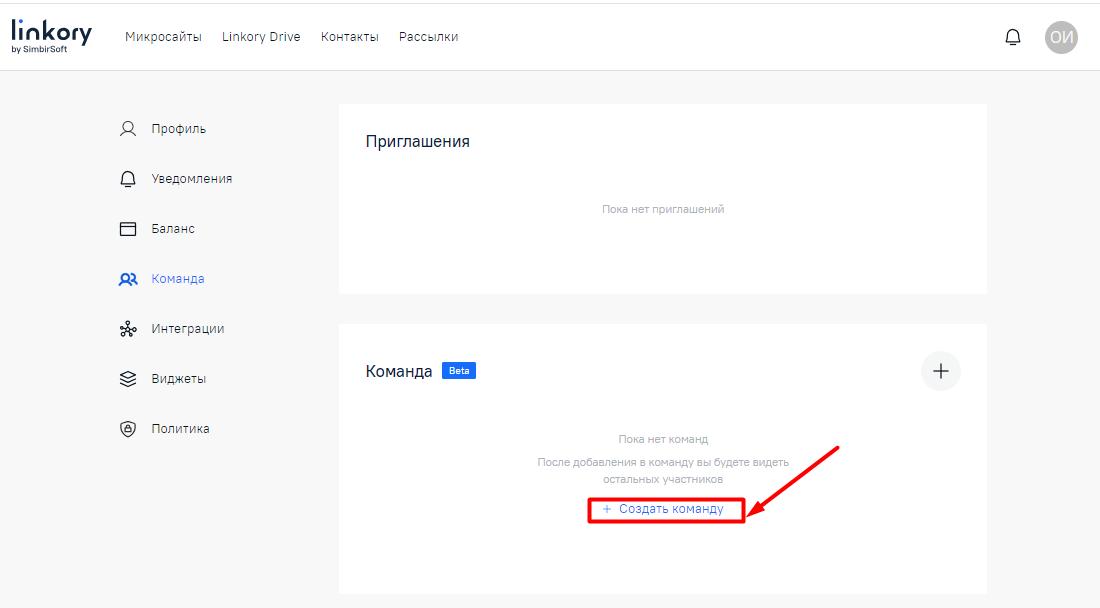Viewport: 1100px width, 608px height.
Task: Click the Beta badge next to Команда
Action: point(458,370)
